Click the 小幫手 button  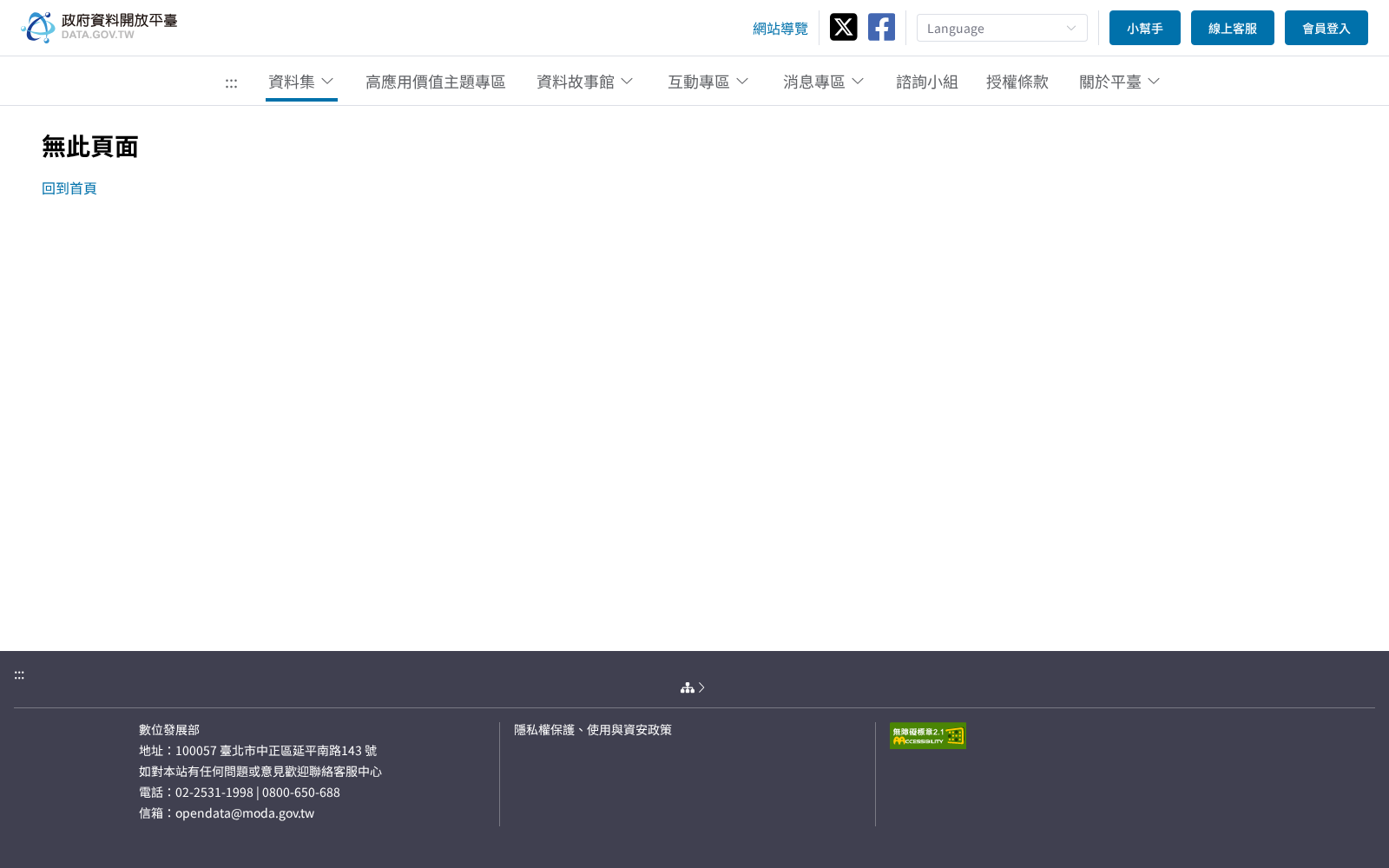1145,28
